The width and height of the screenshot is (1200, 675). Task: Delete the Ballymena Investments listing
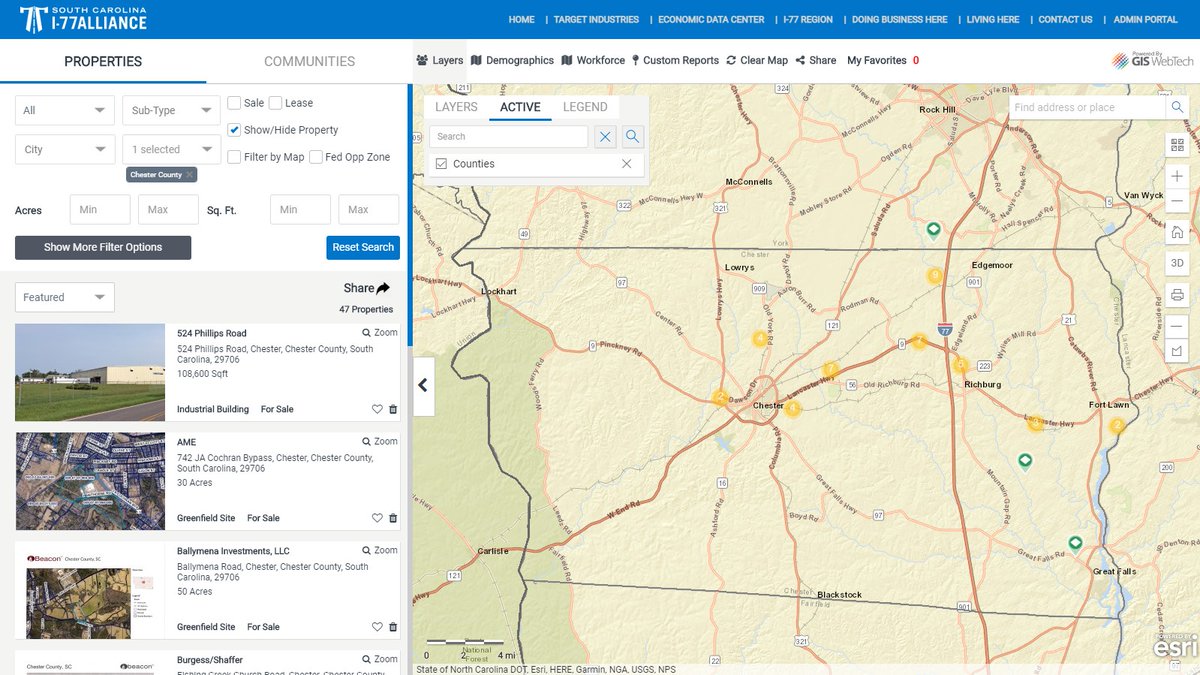click(x=392, y=627)
